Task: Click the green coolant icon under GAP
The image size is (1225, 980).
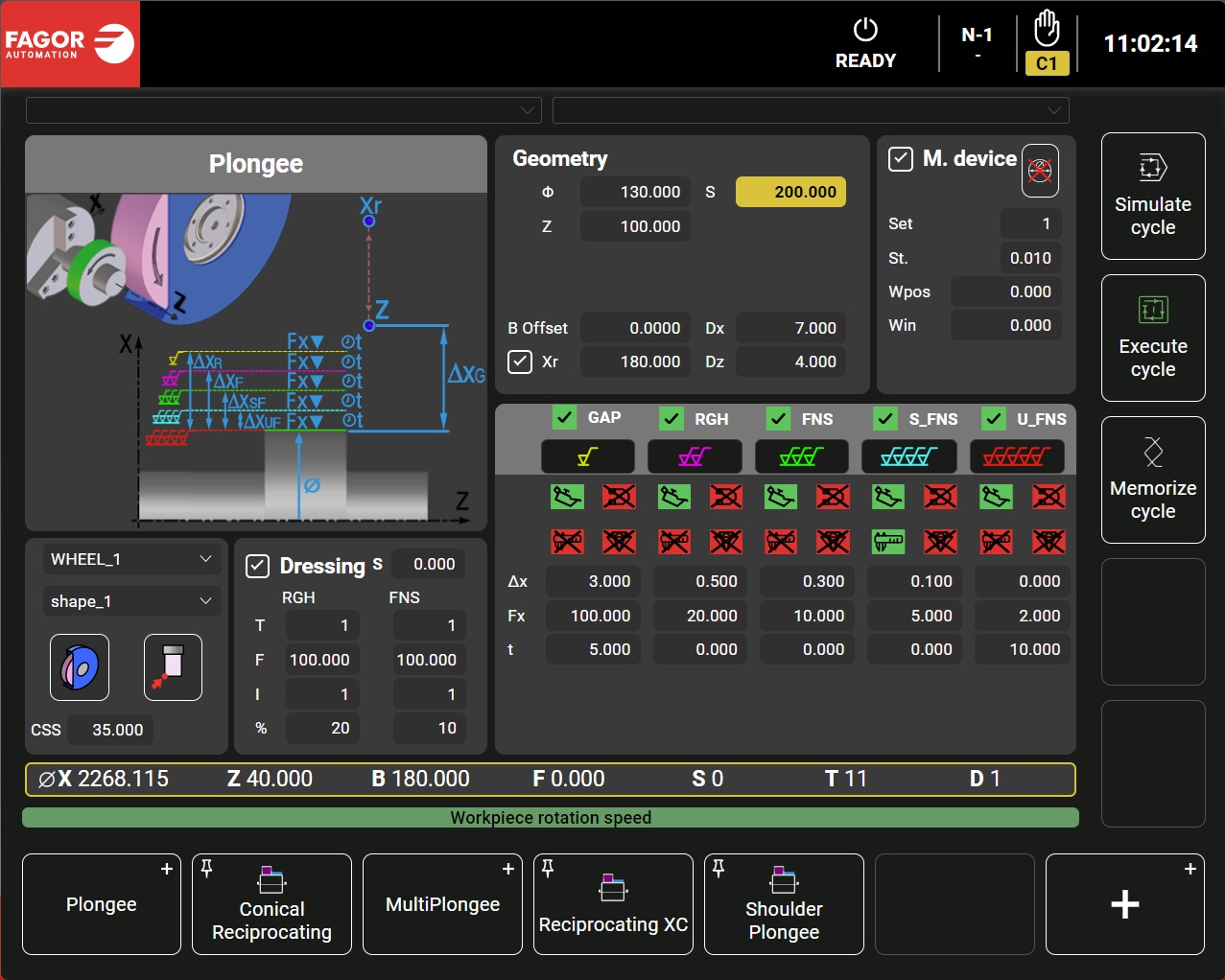Action: click(567, 497)
